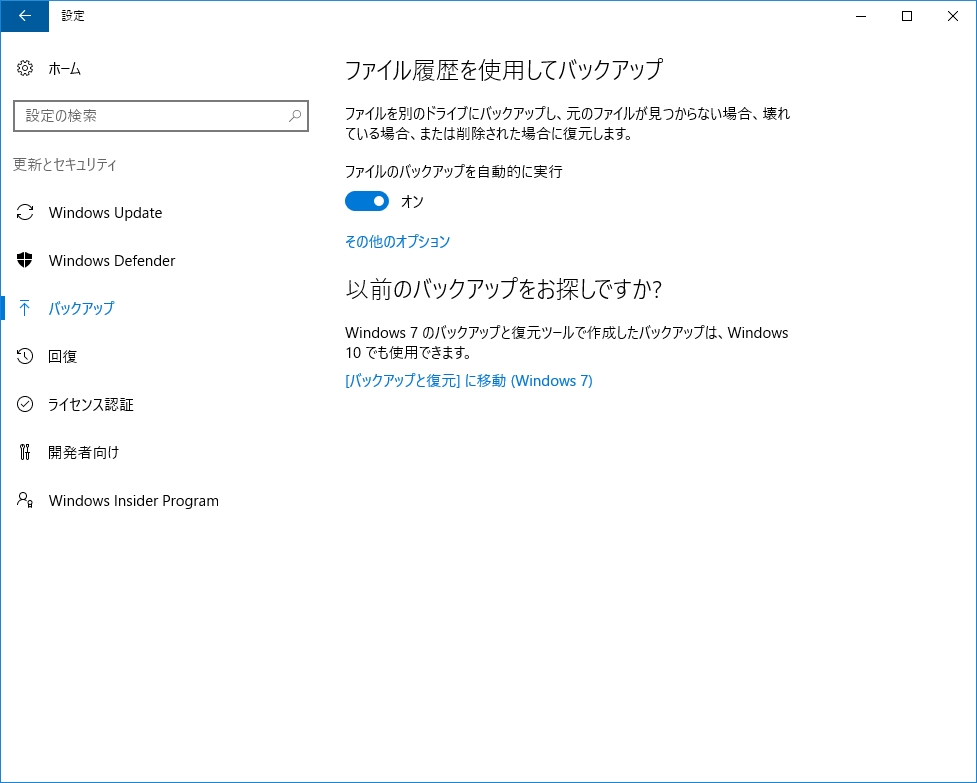Viewport: 977px width, 783px height.
Task: Open その他のオプション
Action: (x=397, y=241)
